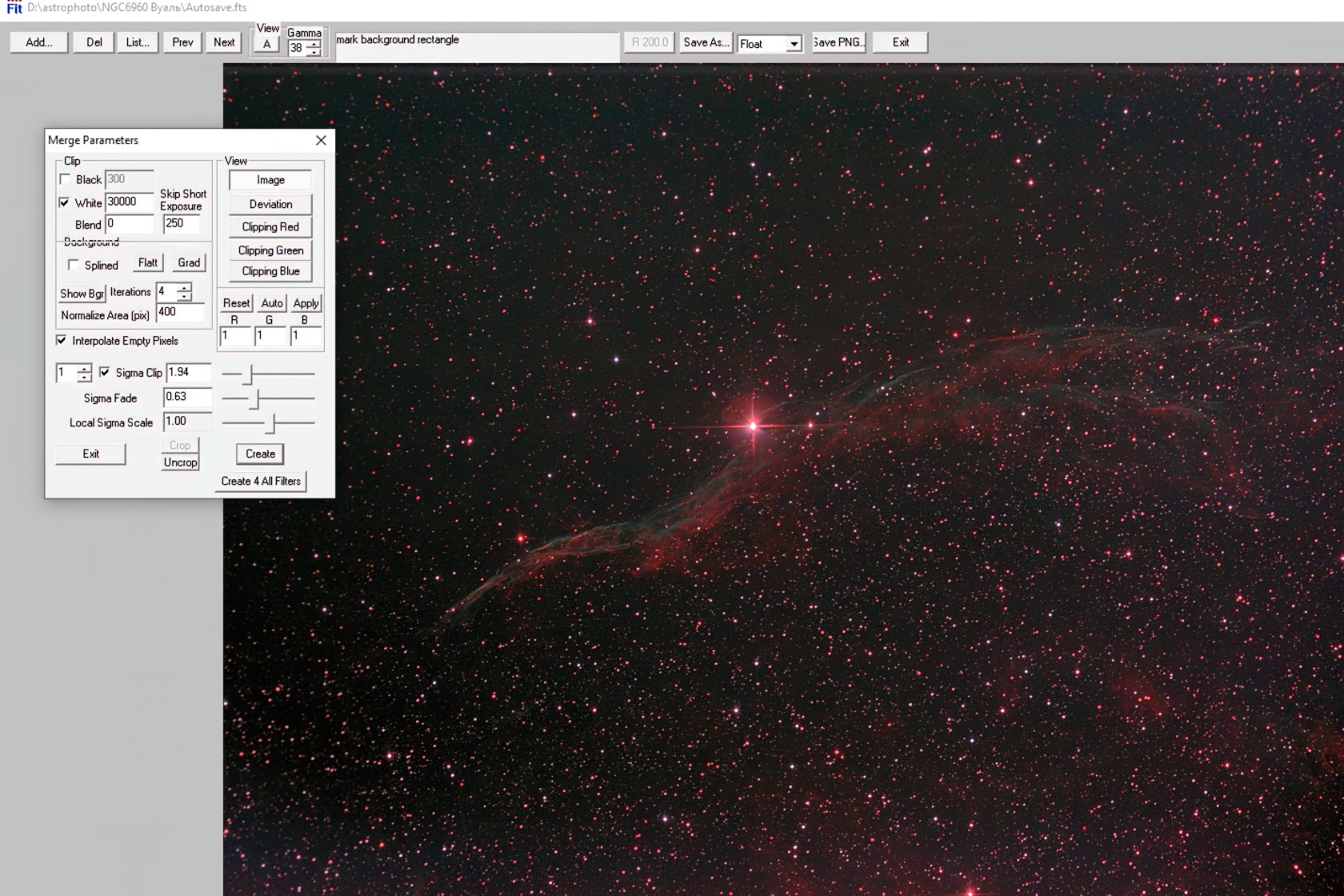Click the Normalize Area value field
The width and height of the screenshot is (1344, 896).
point(180,313)
